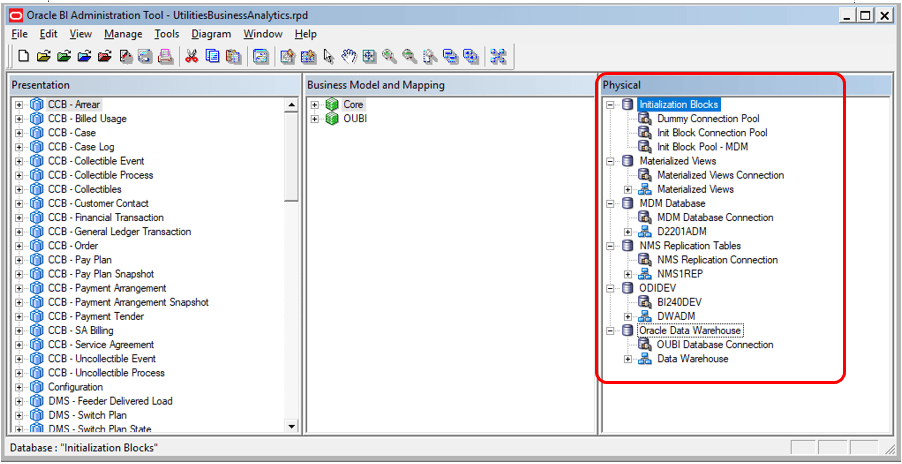This screenshot has height=464, width=902.
Task: Expand the Data Warehouse schema node
Action: click(x=628, y=359)
